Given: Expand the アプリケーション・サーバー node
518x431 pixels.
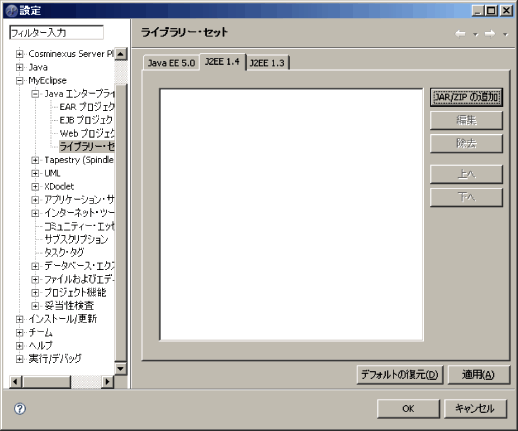Looking at the screenshot, I should [35, 200].
